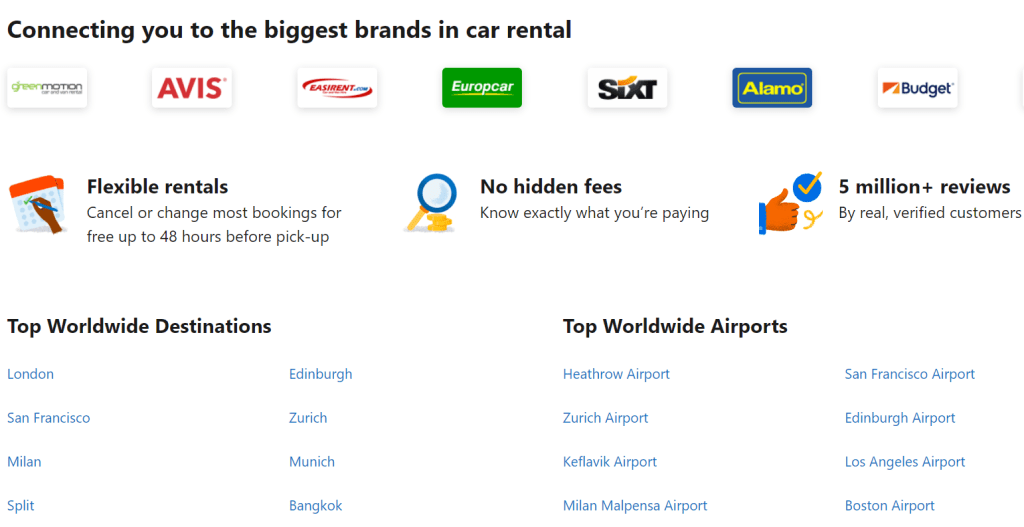This screenshot has height=527, width=1024.
Task: Select the Alamo brand logo
Action: pos(772,88)
